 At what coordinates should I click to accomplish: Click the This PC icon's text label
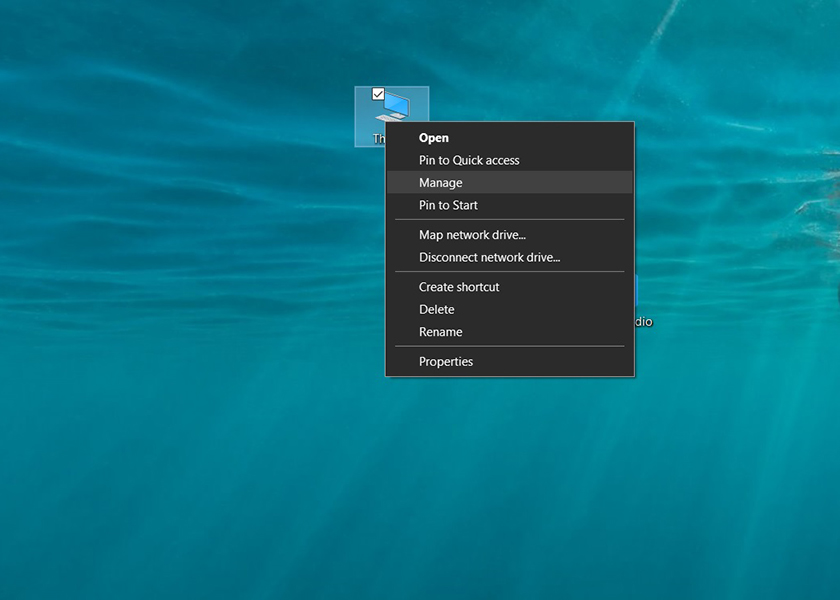coord(378,139)
